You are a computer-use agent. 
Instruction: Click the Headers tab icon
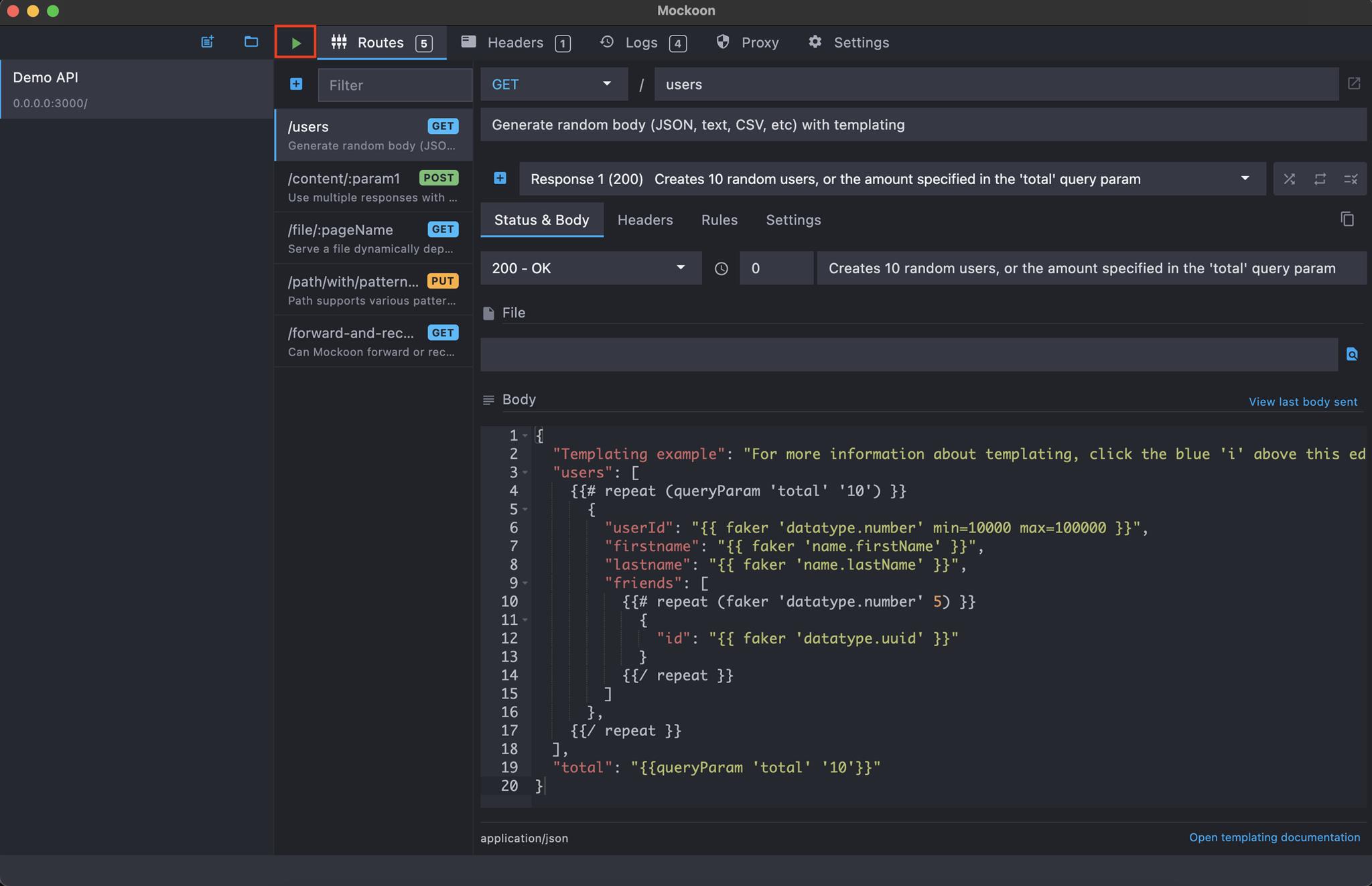pos(469,42)
